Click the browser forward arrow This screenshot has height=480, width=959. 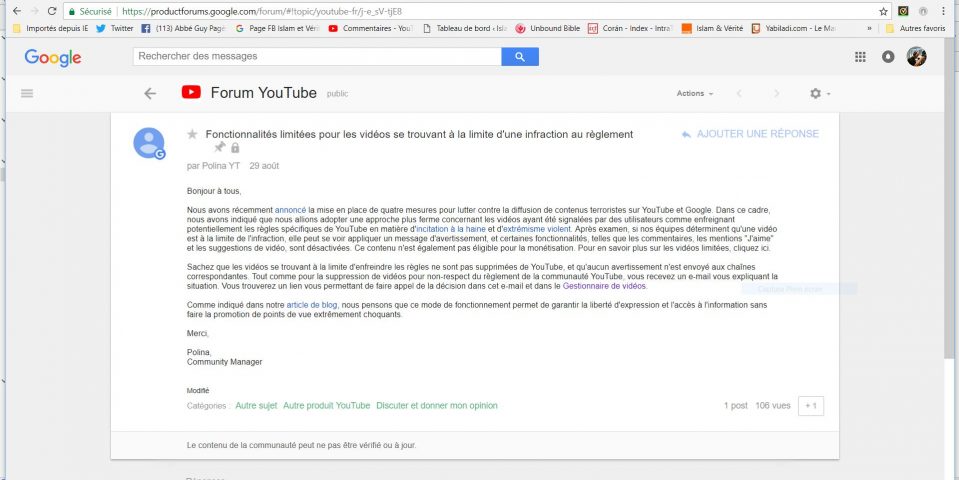[x=34, y=11]
